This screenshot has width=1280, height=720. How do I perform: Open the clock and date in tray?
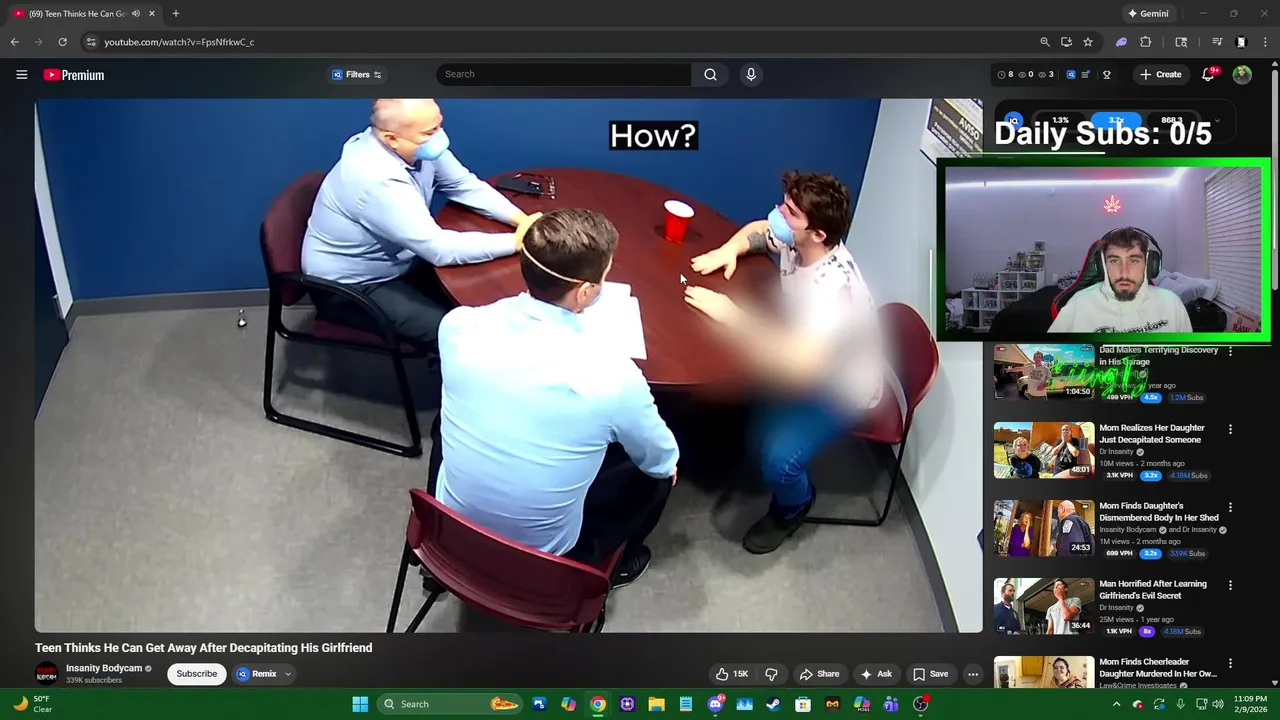coord(1249,704)
